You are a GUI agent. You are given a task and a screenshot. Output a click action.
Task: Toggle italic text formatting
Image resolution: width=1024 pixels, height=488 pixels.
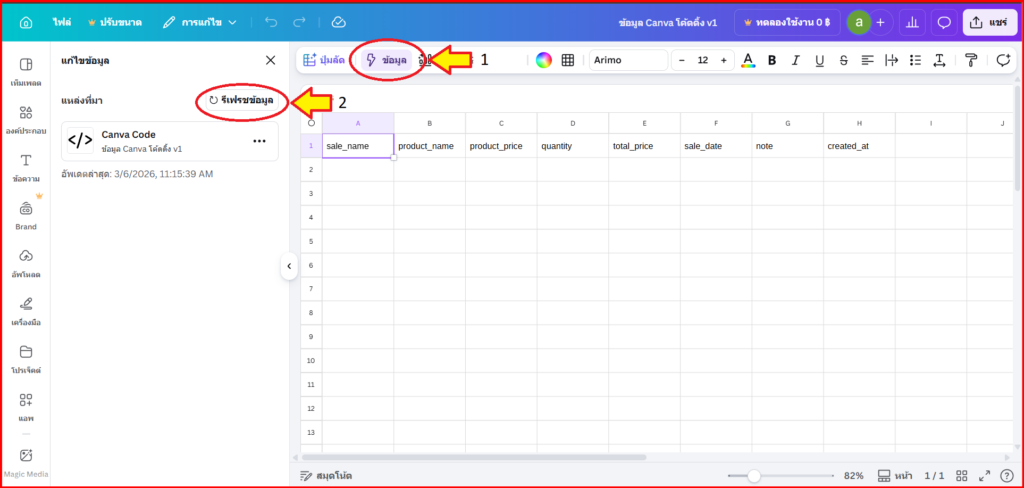[796, 60]
